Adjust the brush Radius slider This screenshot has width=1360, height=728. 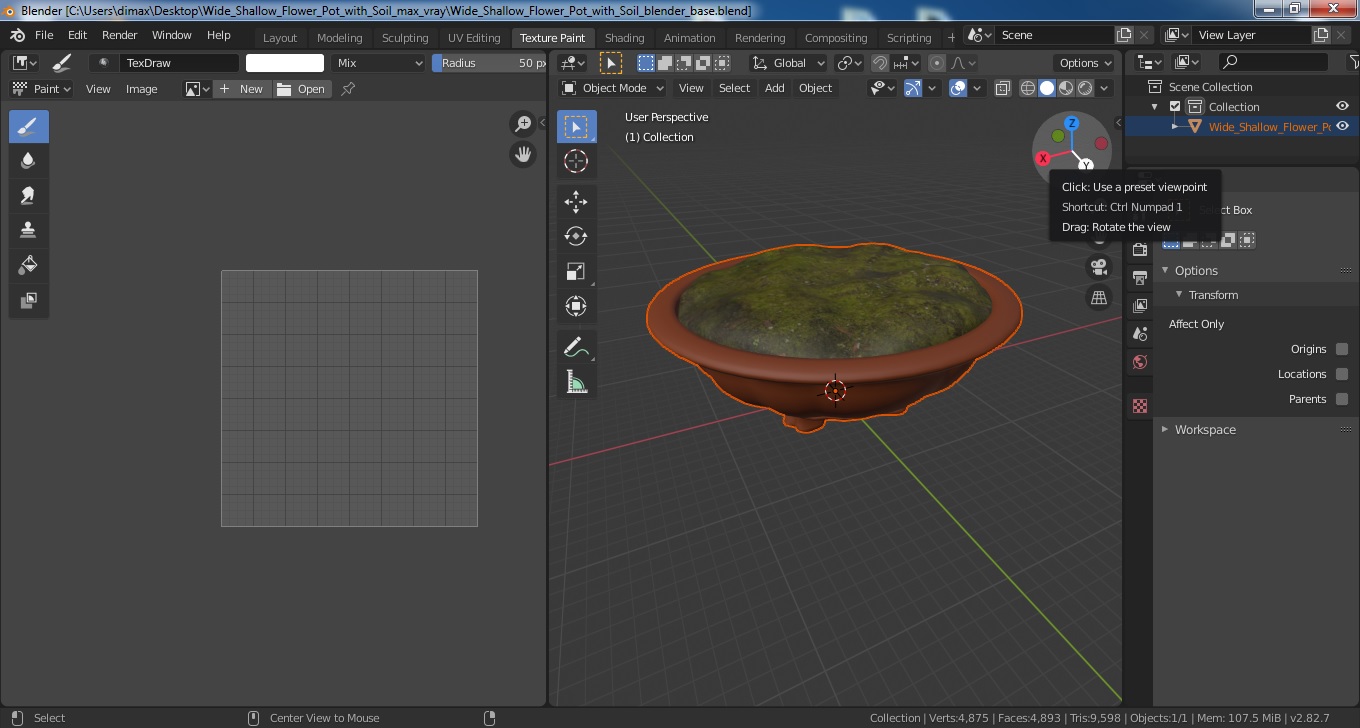coord(489,63)
